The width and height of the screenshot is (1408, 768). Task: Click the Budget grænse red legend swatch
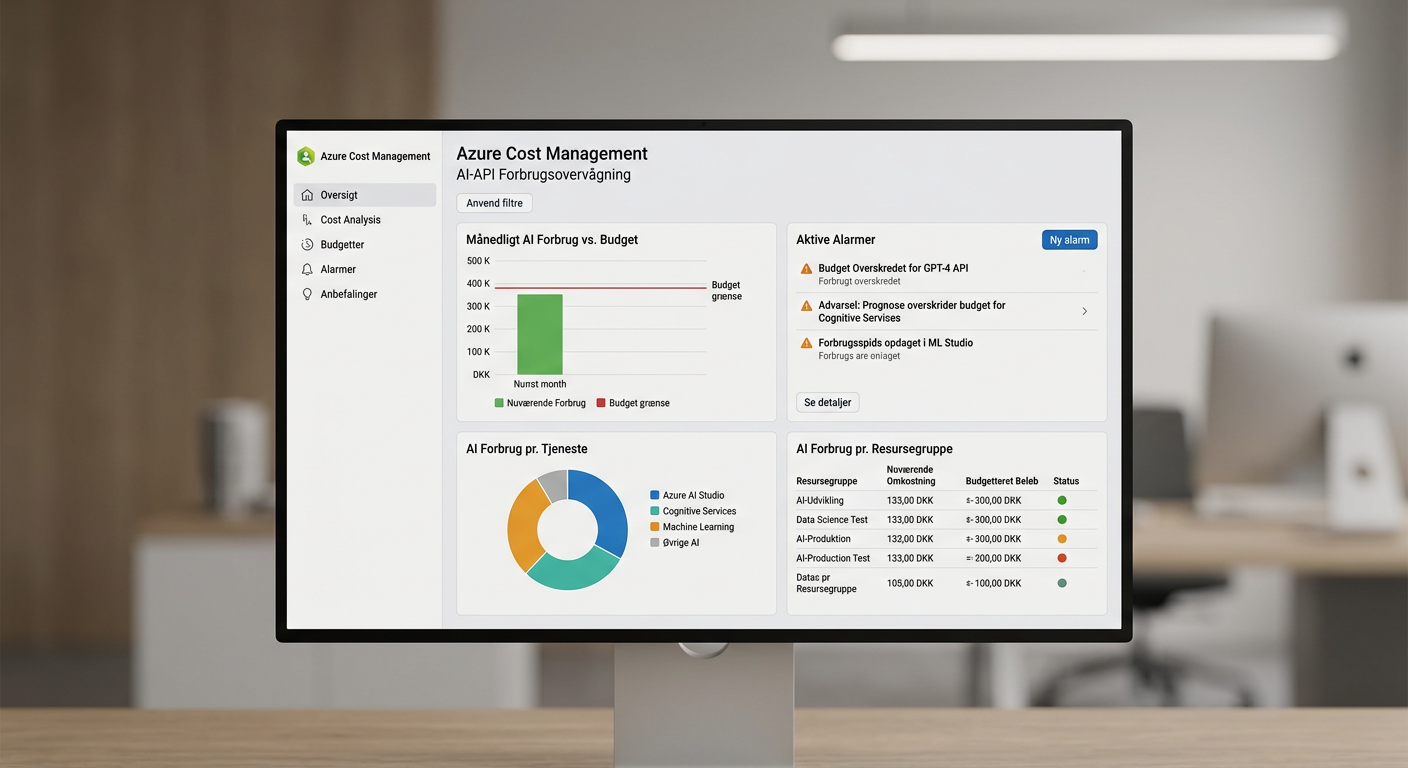(601, 403)
